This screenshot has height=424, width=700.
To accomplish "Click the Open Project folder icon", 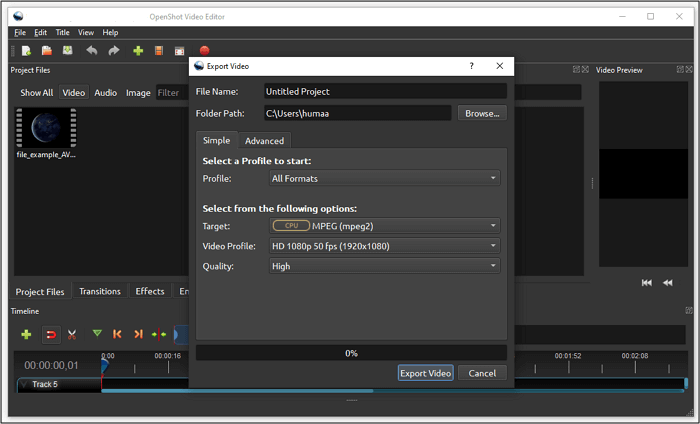I will tap(46, 50).
